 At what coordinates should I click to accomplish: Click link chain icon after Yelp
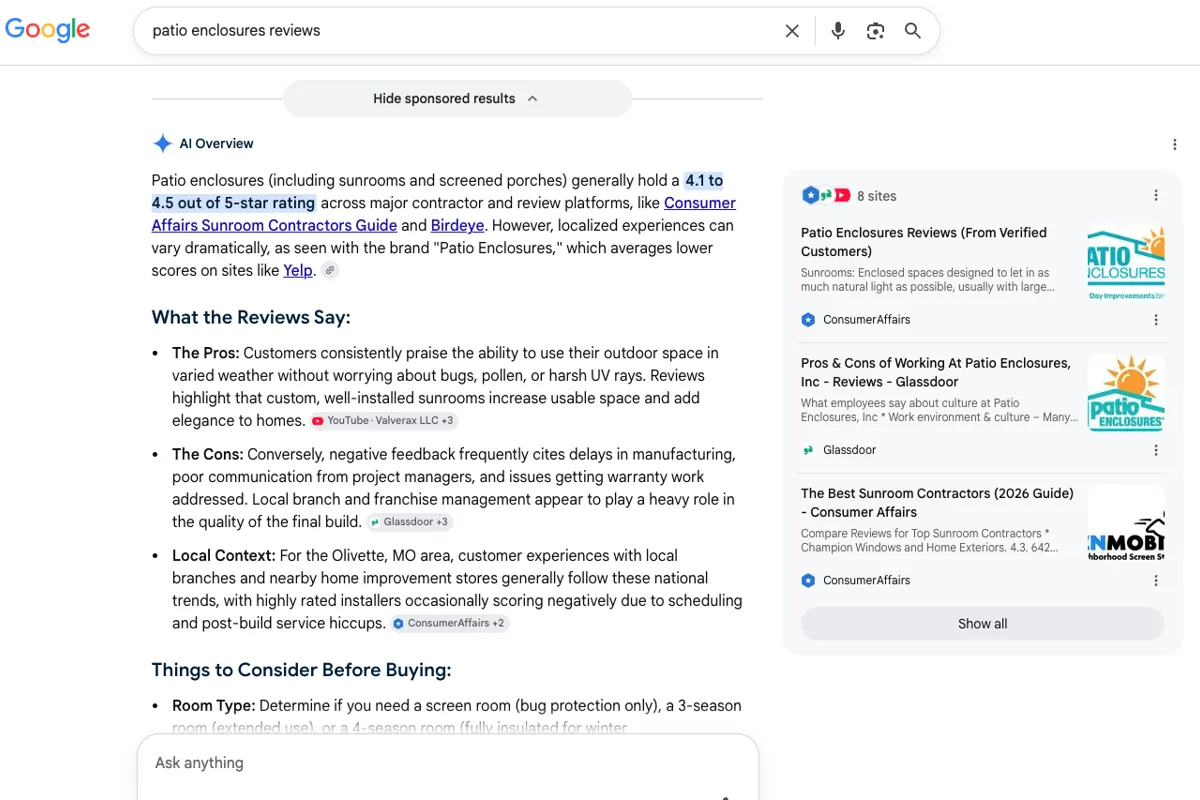coord(329,271)
